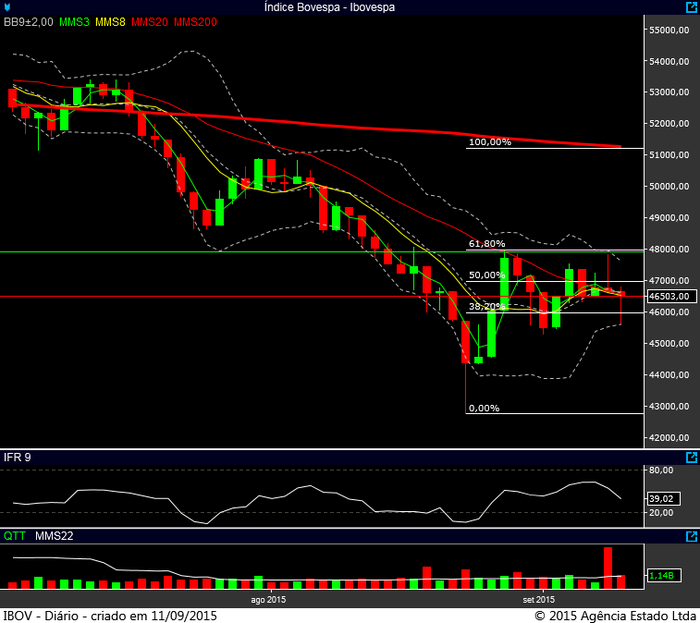Click the 38,20% Fibonacci level label
The height and width of the screenshot is (623, 700).
pyautogui.click(x=487, y=306)
